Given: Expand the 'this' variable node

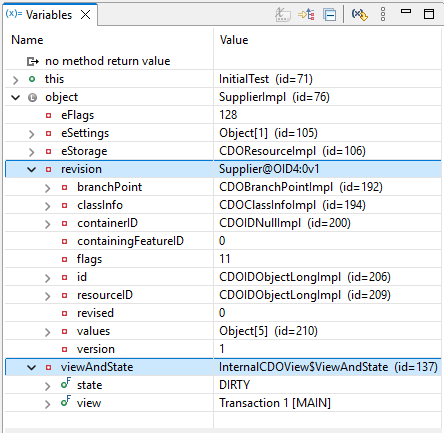Looking at the screenshot, I should (x=15, y=80).
